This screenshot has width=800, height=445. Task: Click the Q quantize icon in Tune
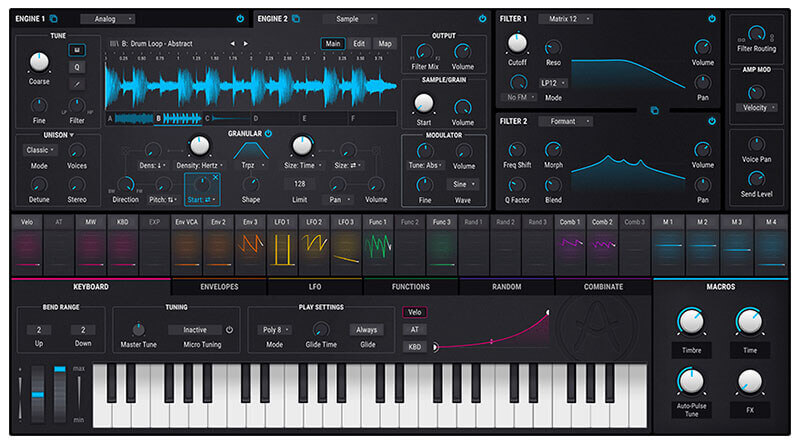(x=77, y=67)
